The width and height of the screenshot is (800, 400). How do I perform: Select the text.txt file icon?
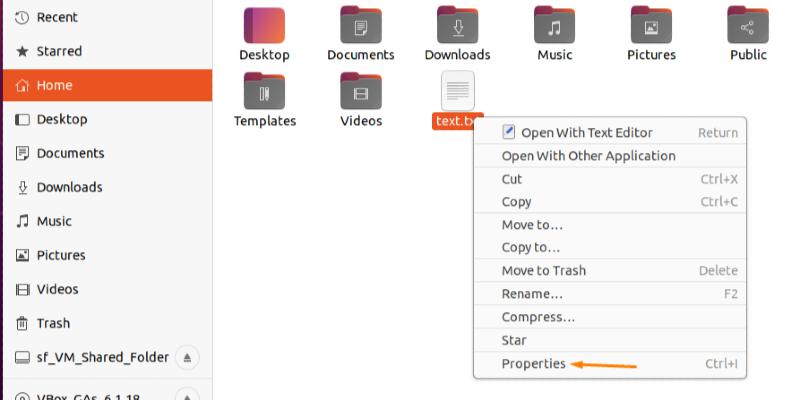tap(458, 91)
